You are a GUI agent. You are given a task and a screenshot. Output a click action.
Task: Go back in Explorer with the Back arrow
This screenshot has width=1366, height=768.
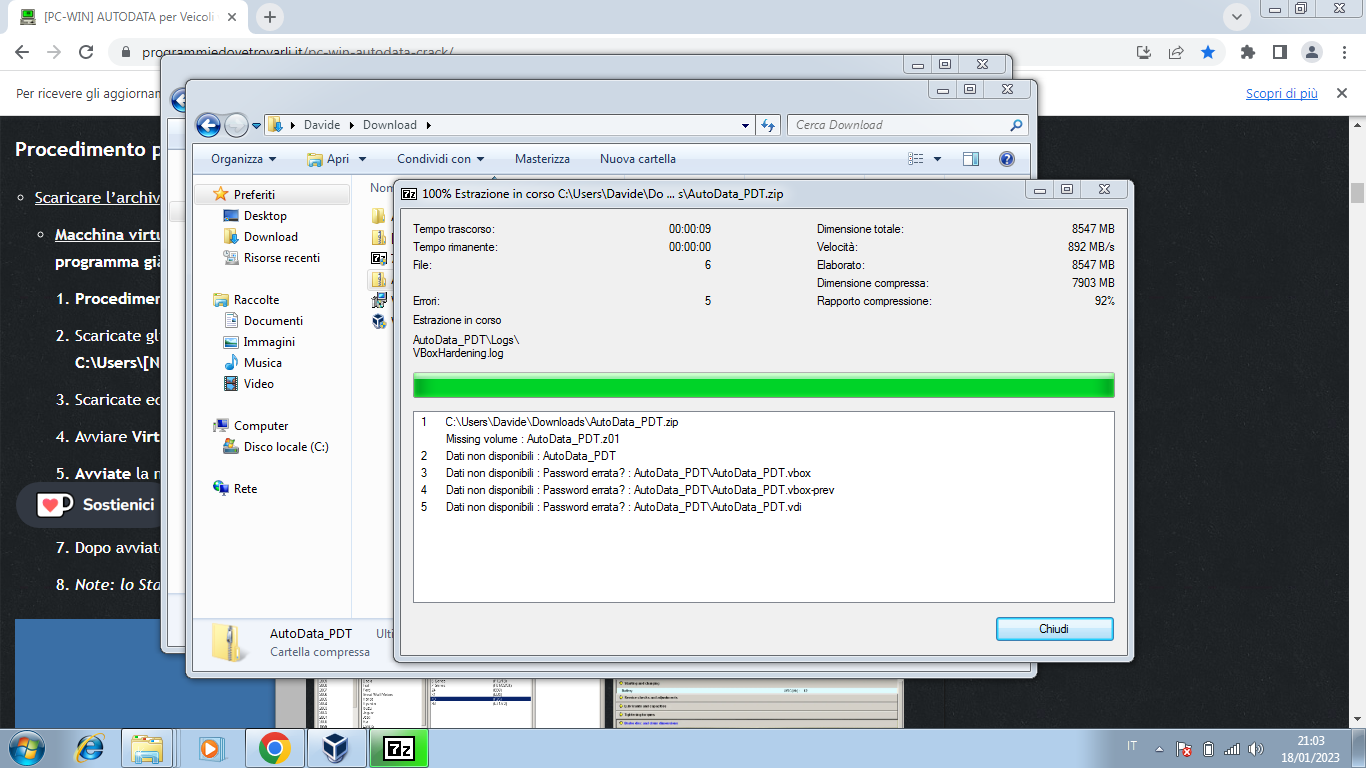(x=208, y=125)
